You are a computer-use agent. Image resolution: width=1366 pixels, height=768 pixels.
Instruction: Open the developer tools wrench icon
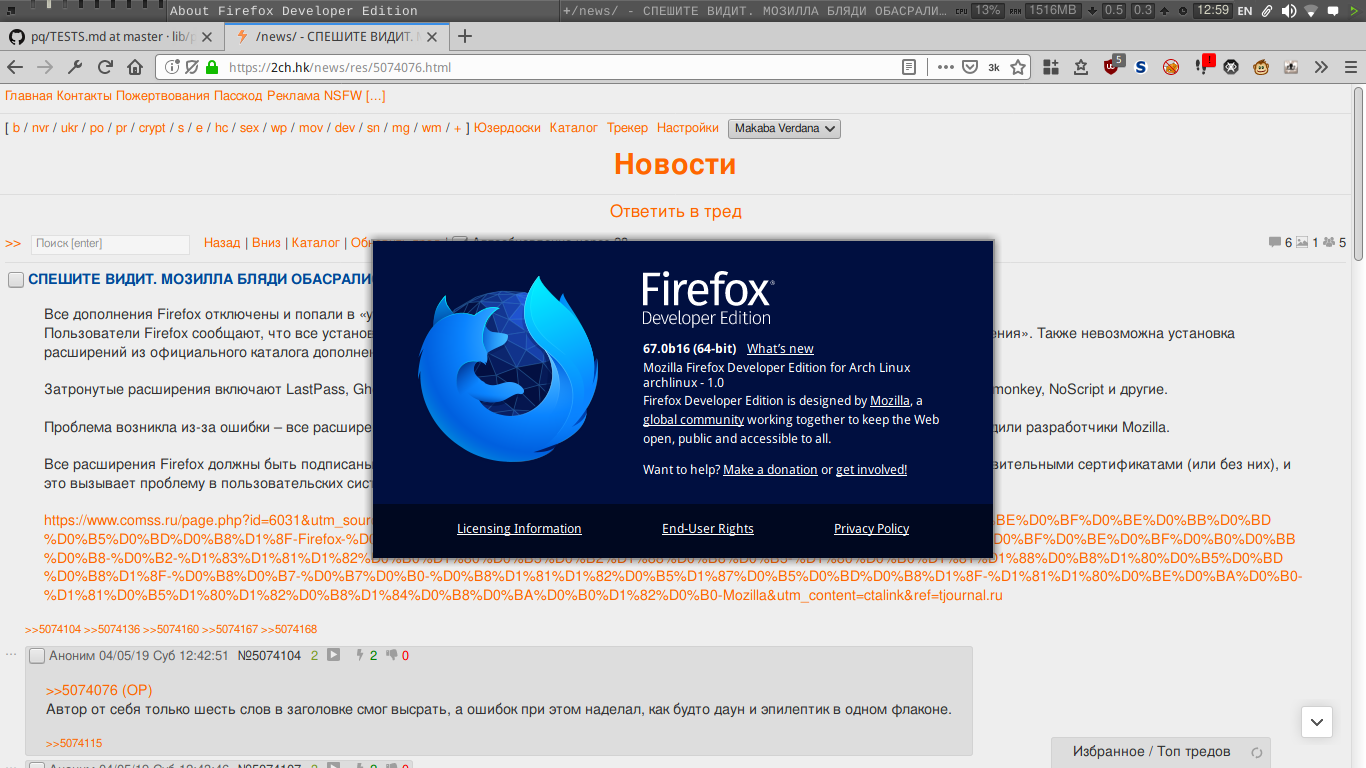click(75, 67)
